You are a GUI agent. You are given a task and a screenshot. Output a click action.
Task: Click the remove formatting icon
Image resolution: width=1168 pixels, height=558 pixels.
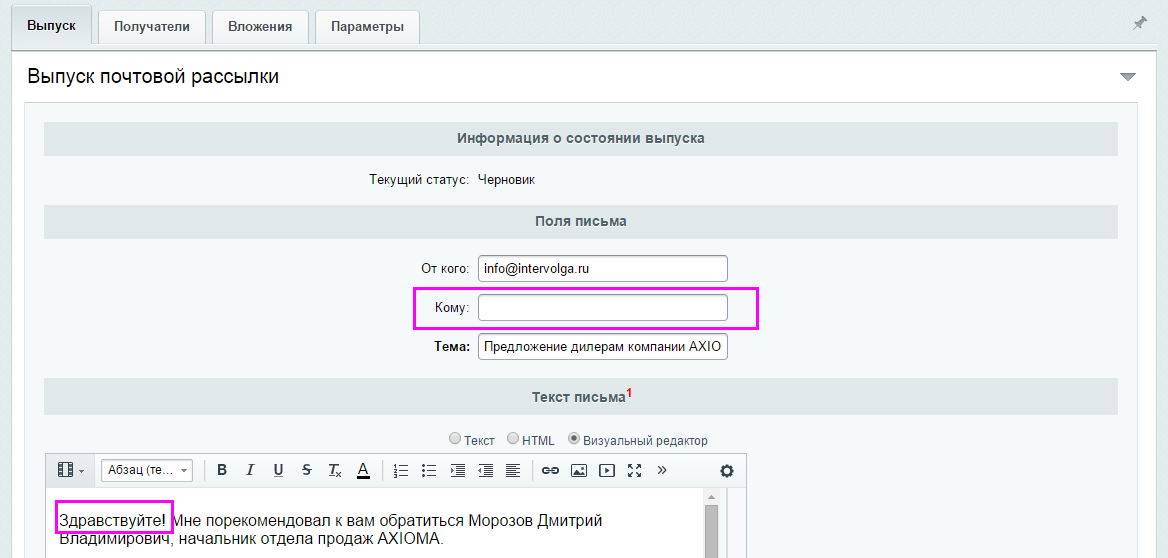click(x=334, y=470)
